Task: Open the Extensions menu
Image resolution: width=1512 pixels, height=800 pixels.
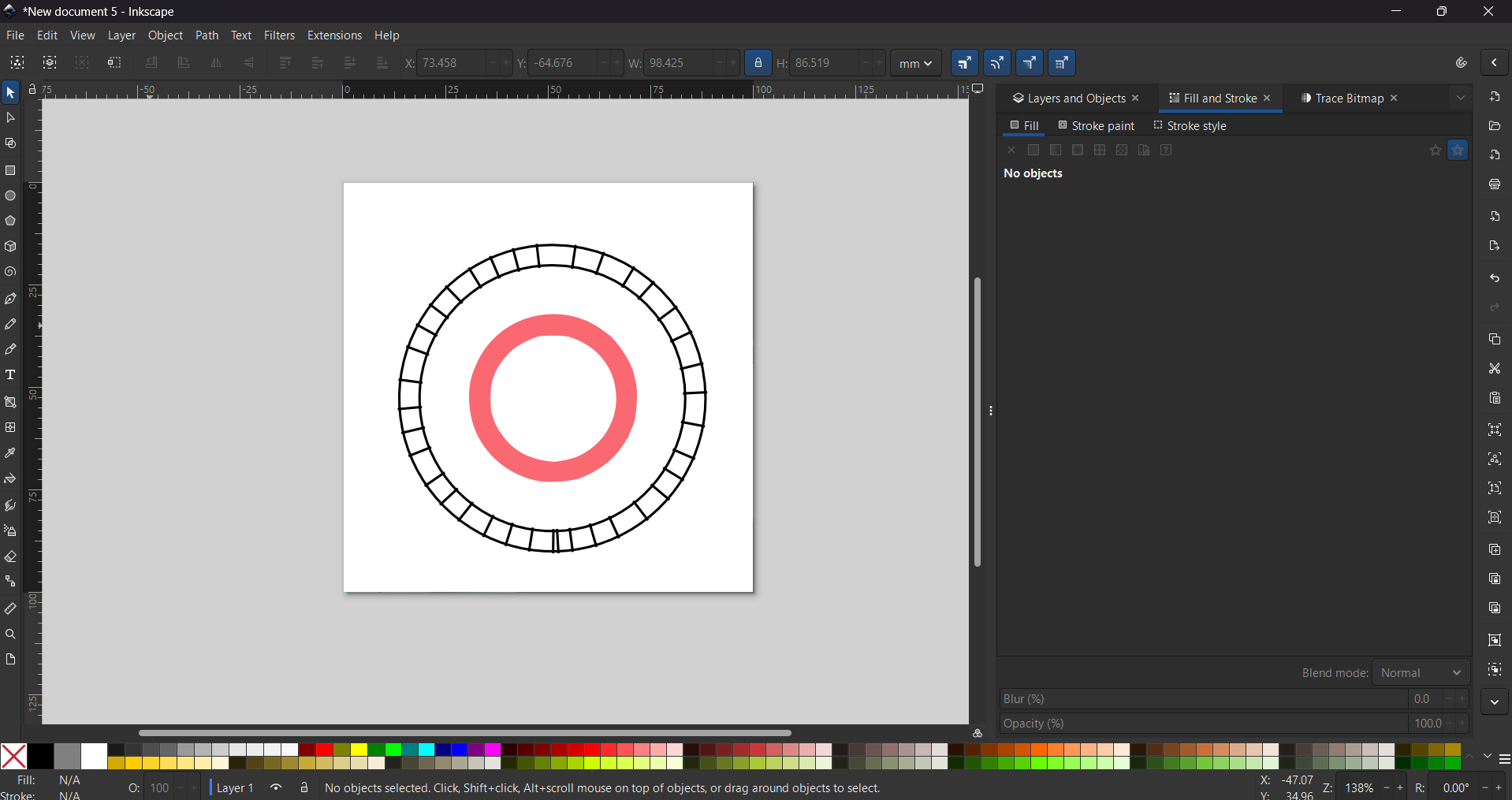Action: 334,35
